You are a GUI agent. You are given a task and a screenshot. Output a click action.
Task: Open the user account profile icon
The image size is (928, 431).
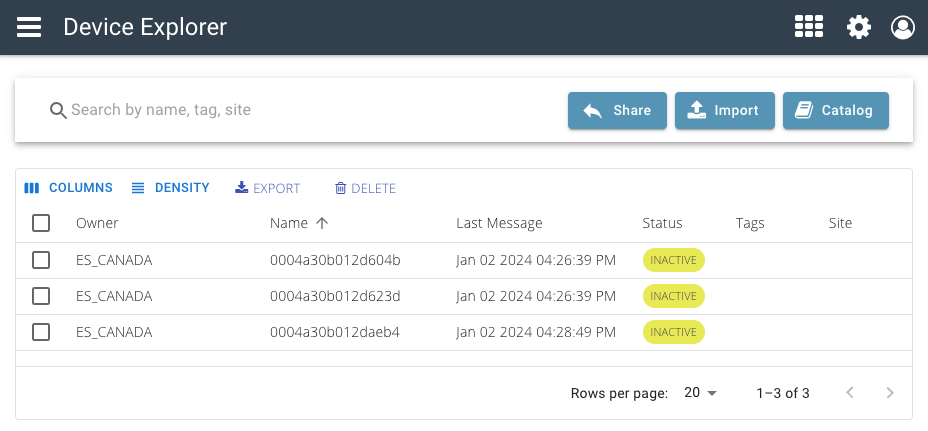coord(902,27)
